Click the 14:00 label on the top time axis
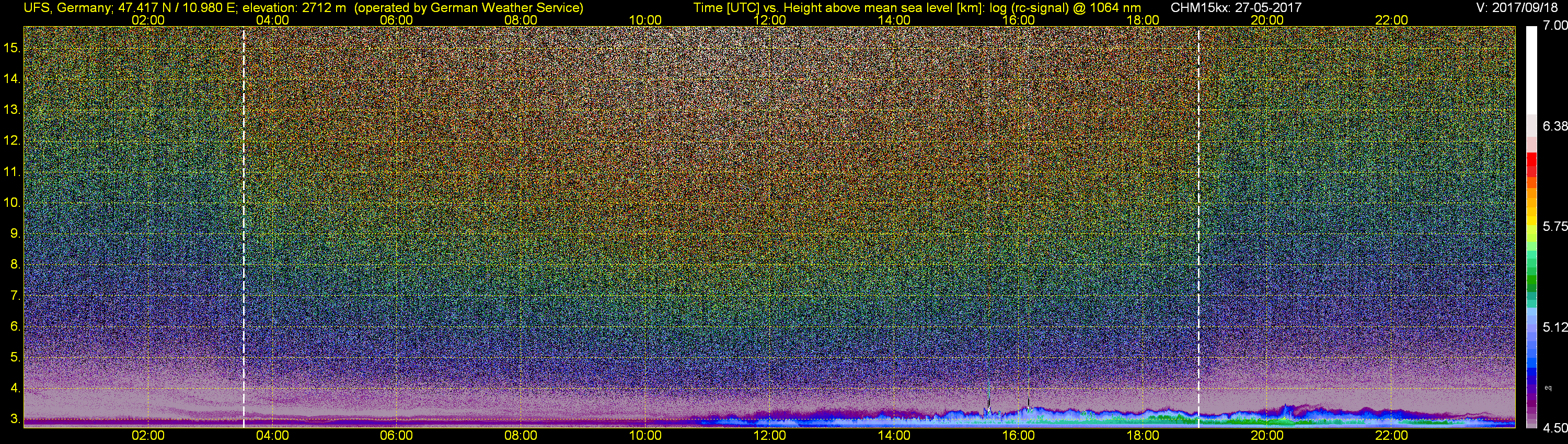The height and width of the screenshot is (444, 1568). [x=894, y=20]
